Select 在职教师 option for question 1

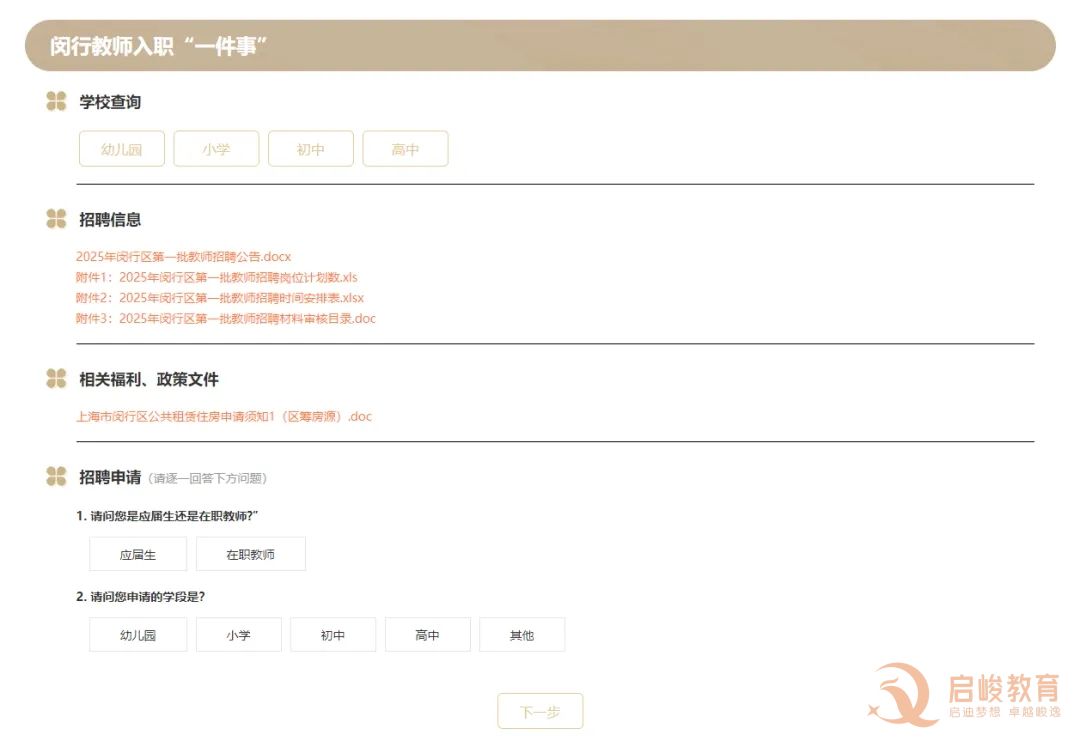[x=251, y=554]
